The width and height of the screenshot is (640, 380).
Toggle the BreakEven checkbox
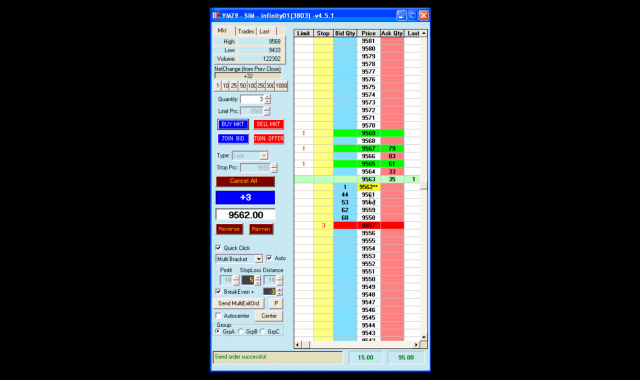click(218, 291)
